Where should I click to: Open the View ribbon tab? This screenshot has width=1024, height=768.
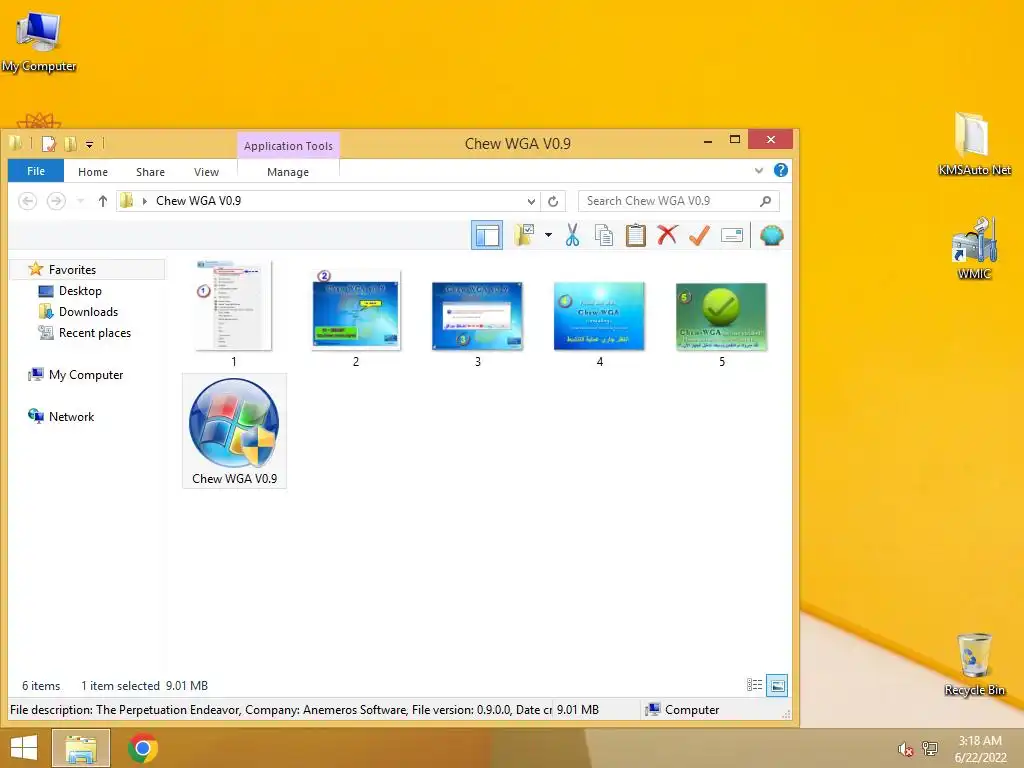pos(206,172)
